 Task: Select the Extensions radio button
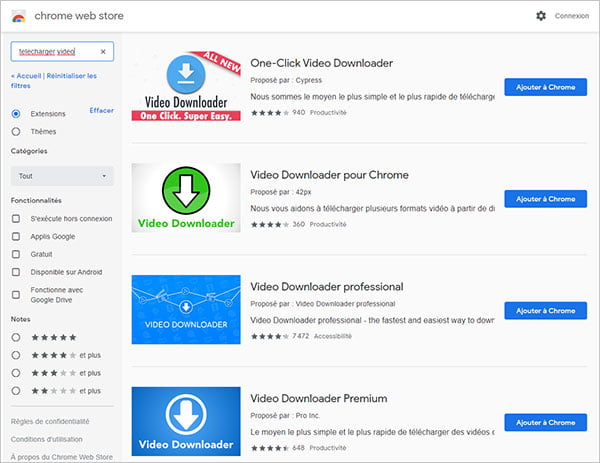click(16, 114)
